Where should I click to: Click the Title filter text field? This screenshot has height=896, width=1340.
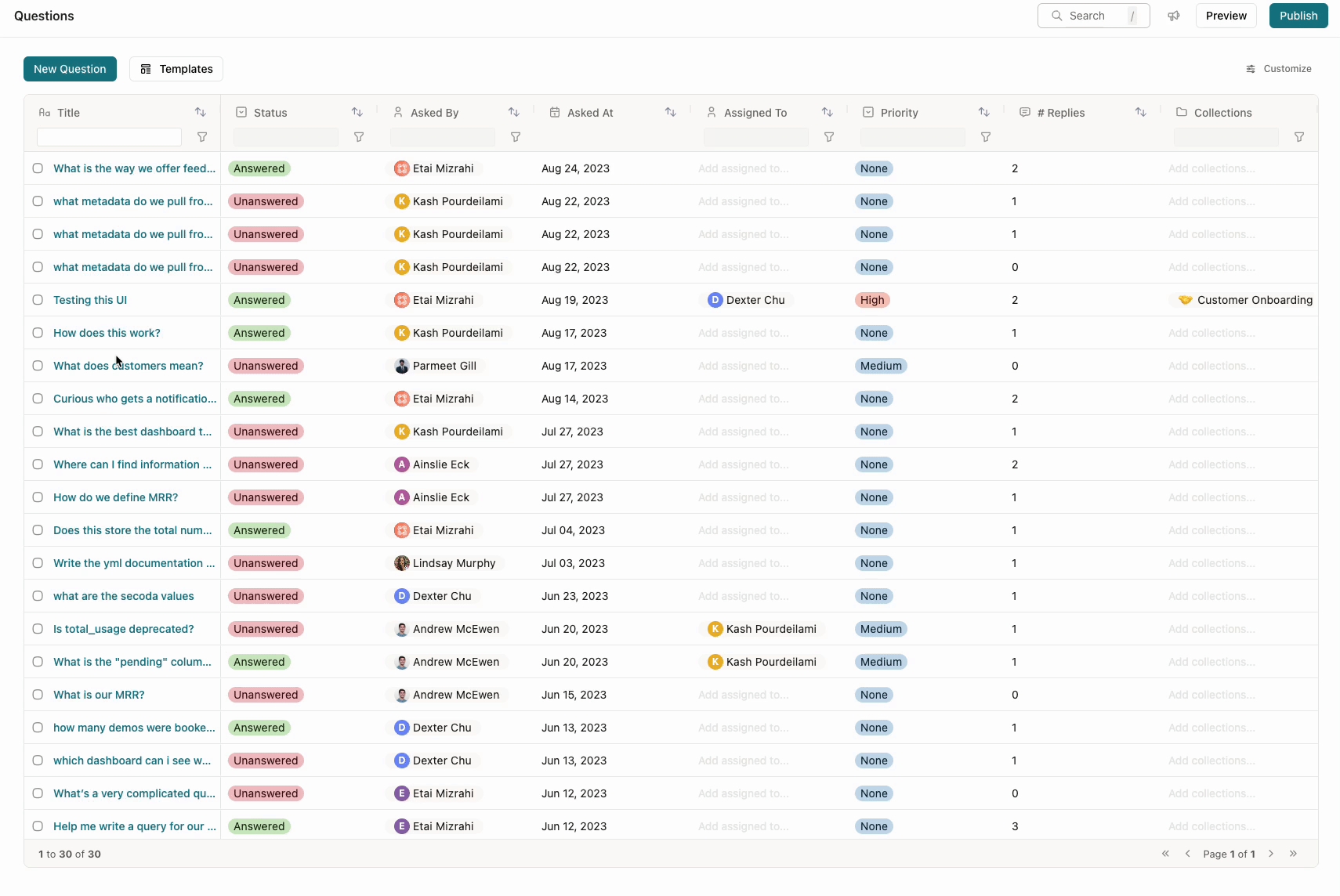click(x=109, y=137)
